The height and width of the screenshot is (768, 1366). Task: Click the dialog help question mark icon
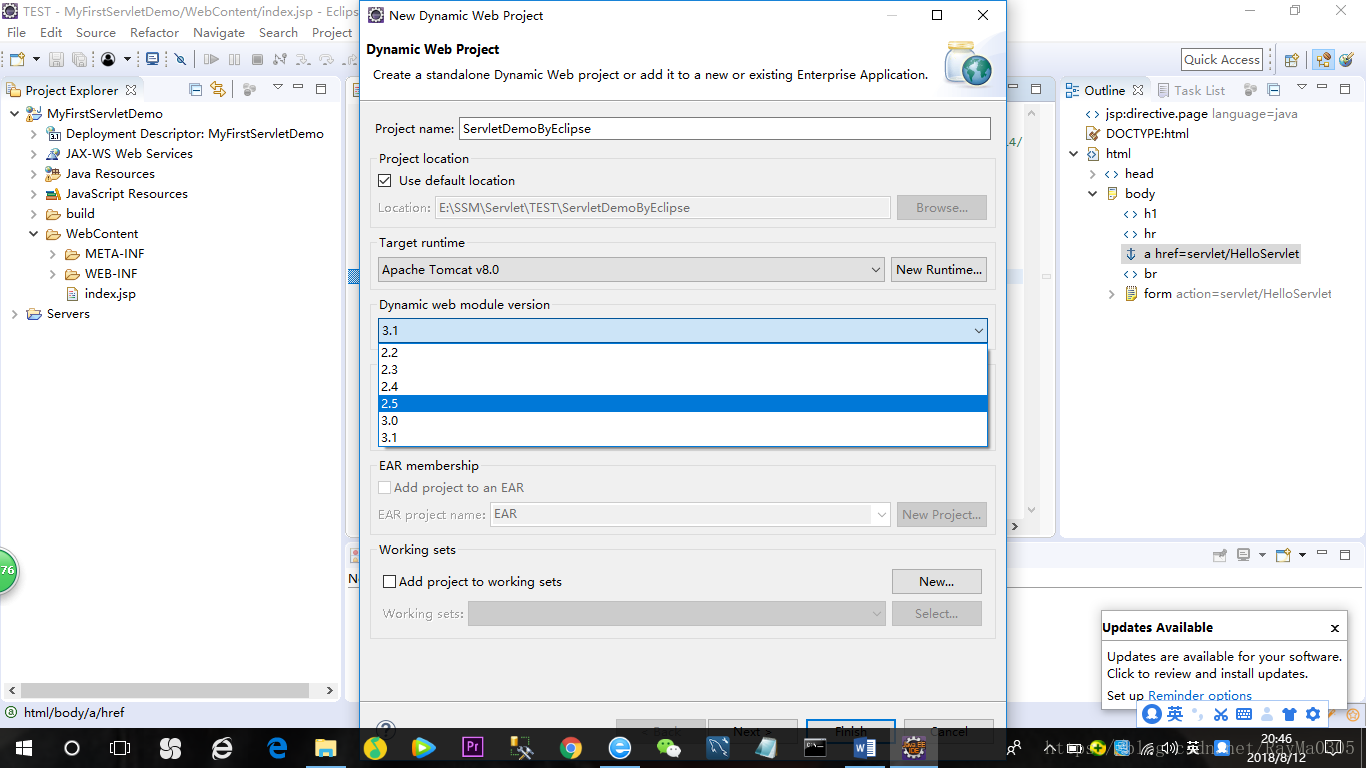click(386, 729)
